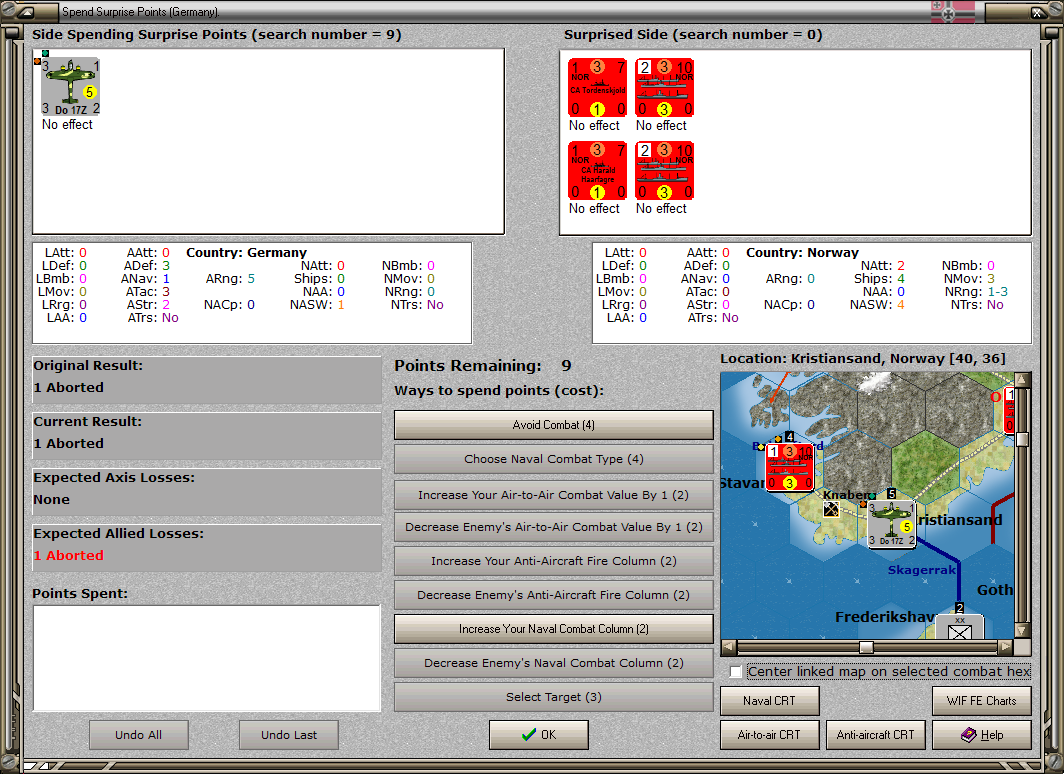Screen dimensions: 1064x774
Task: Click the map scroll right arrow
Action: point(1006,647)
